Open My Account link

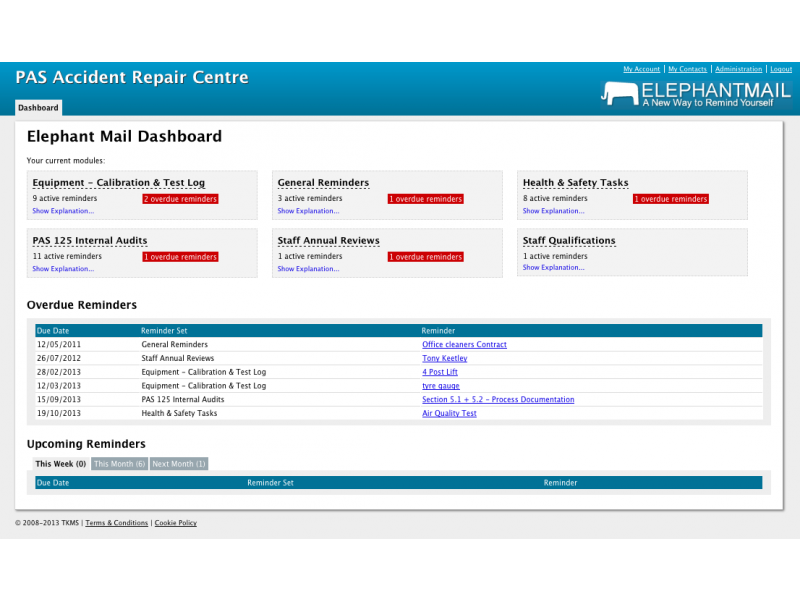pyautogui.click(x=641, y=69)
